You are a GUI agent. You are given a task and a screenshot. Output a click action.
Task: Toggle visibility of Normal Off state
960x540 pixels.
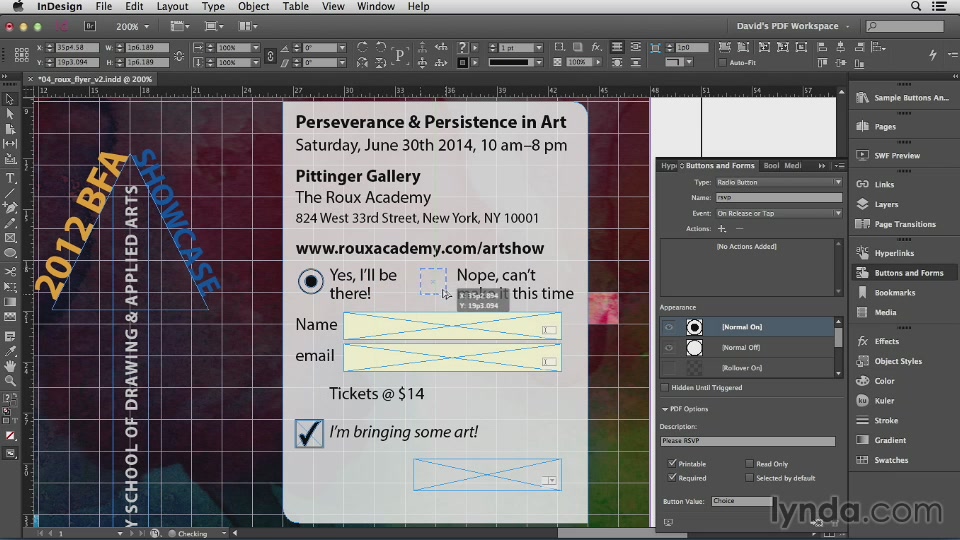pos(669,347)
